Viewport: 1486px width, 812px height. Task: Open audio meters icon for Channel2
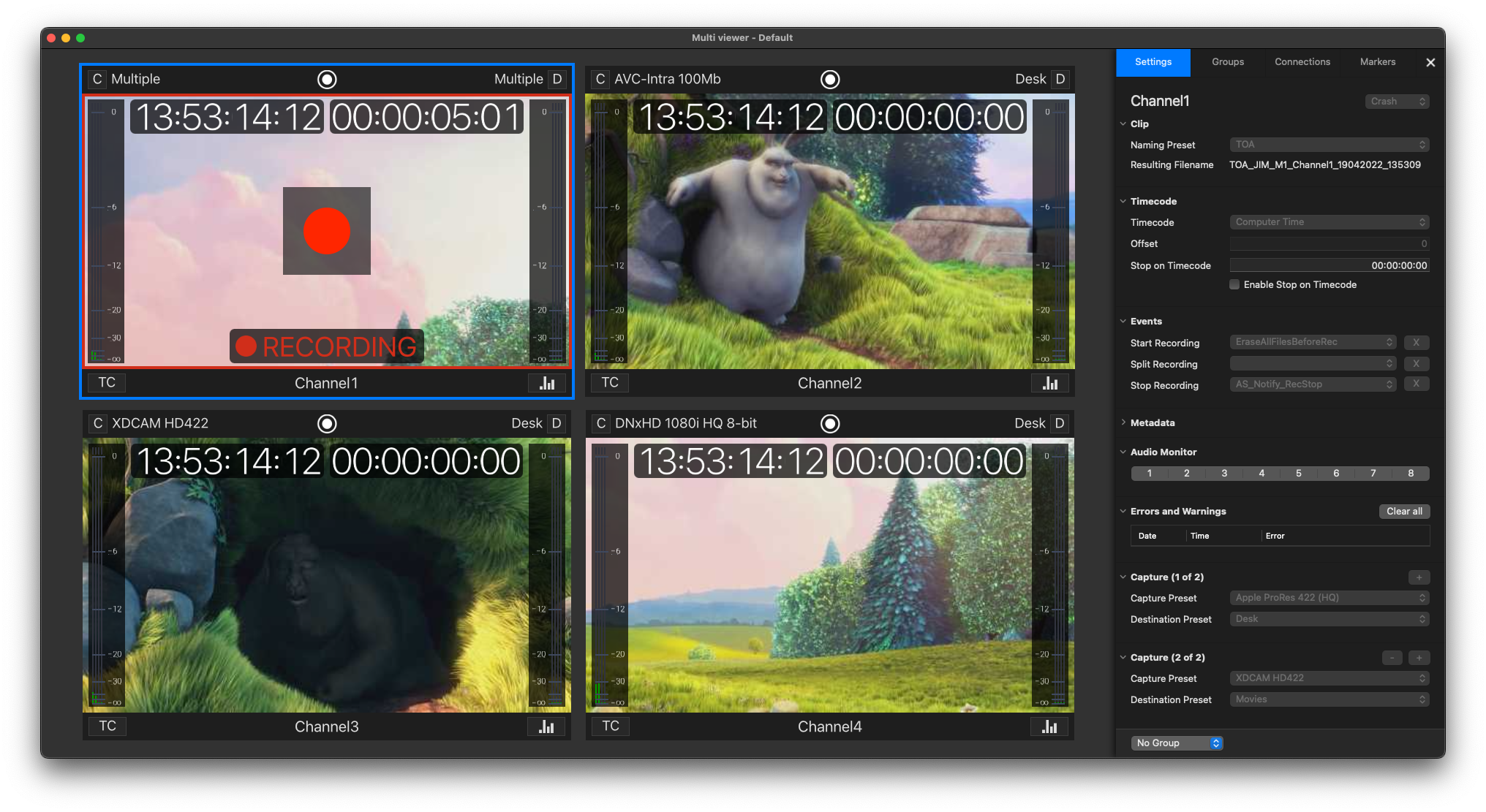pyautogui.click(x=1050, y=383)
